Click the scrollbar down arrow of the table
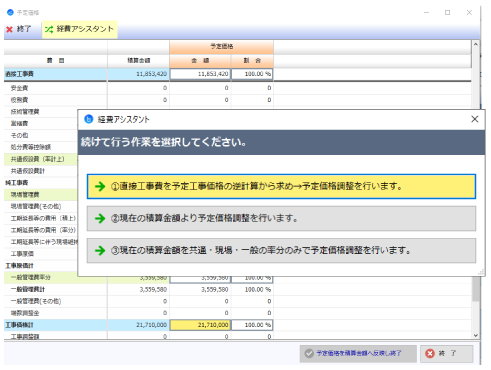The height and width of the screenshot is (370, 491). (476, 335)
